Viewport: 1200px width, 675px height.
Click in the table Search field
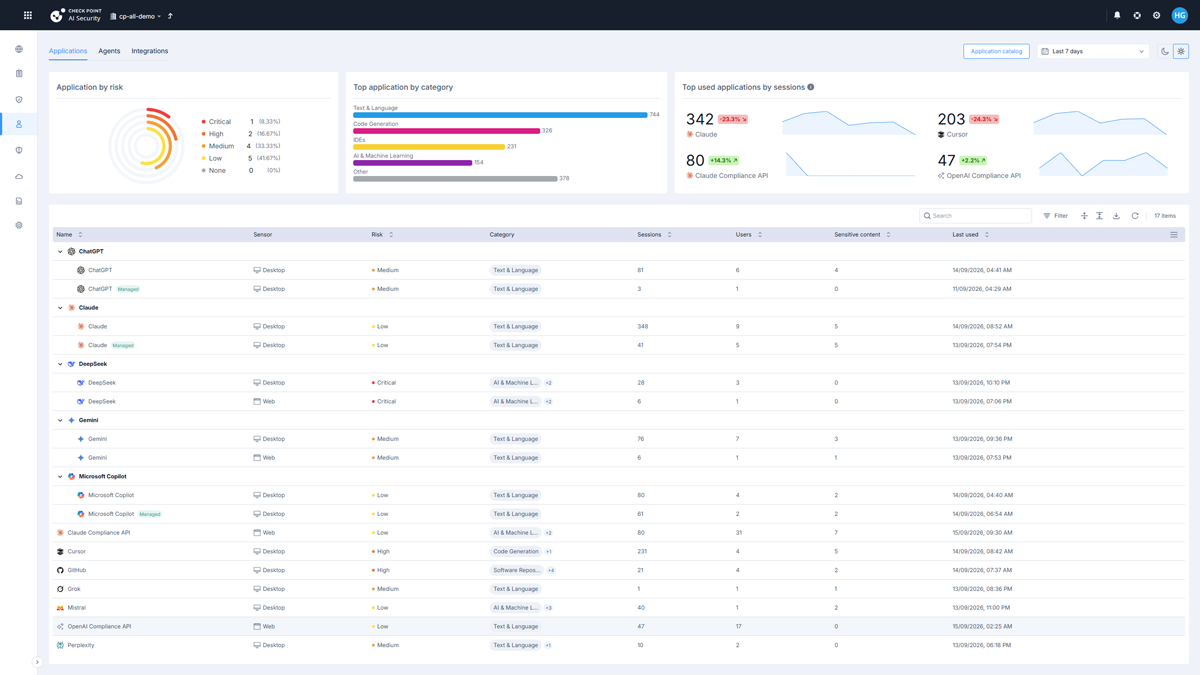tap(975, 216)
